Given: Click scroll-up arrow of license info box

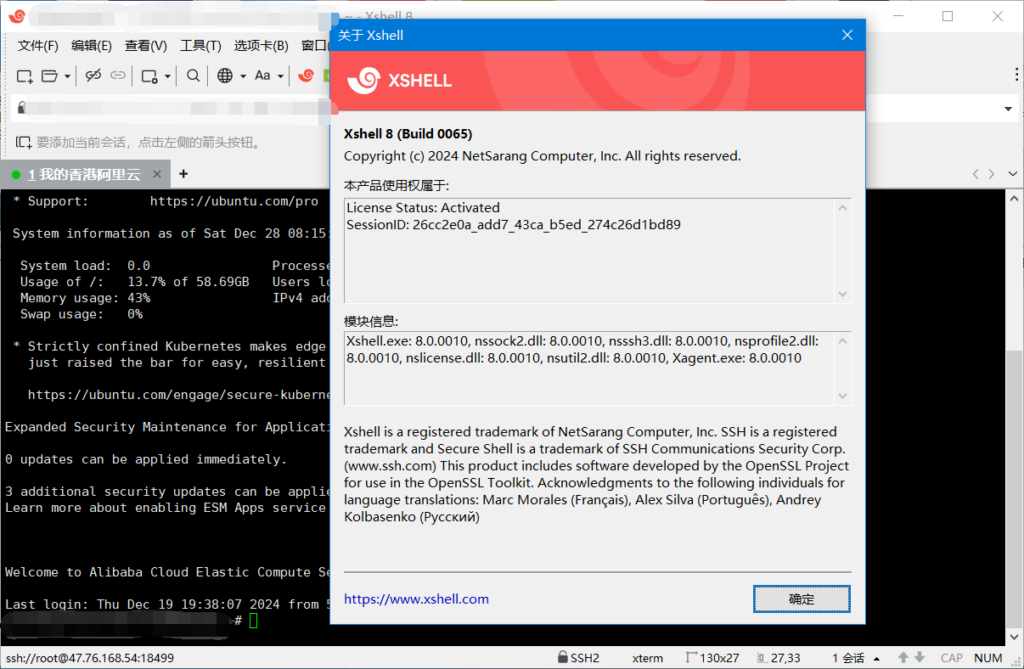Looking at the screenshot, I should click(x=842, y=208).
